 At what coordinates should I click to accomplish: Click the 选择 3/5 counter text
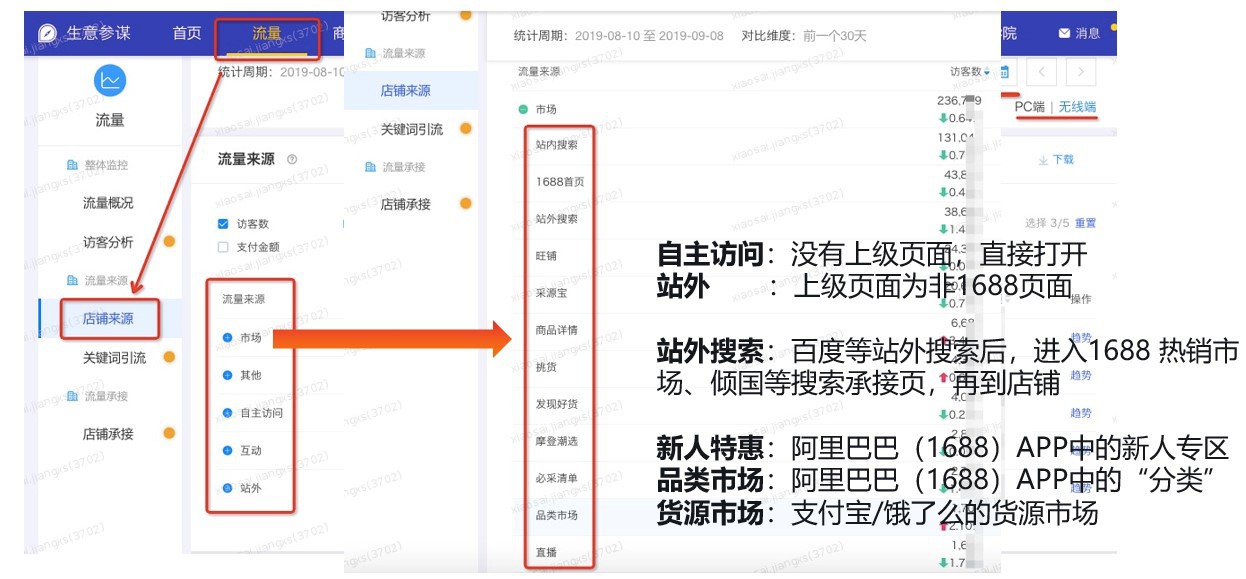(x=1047, y=223)
